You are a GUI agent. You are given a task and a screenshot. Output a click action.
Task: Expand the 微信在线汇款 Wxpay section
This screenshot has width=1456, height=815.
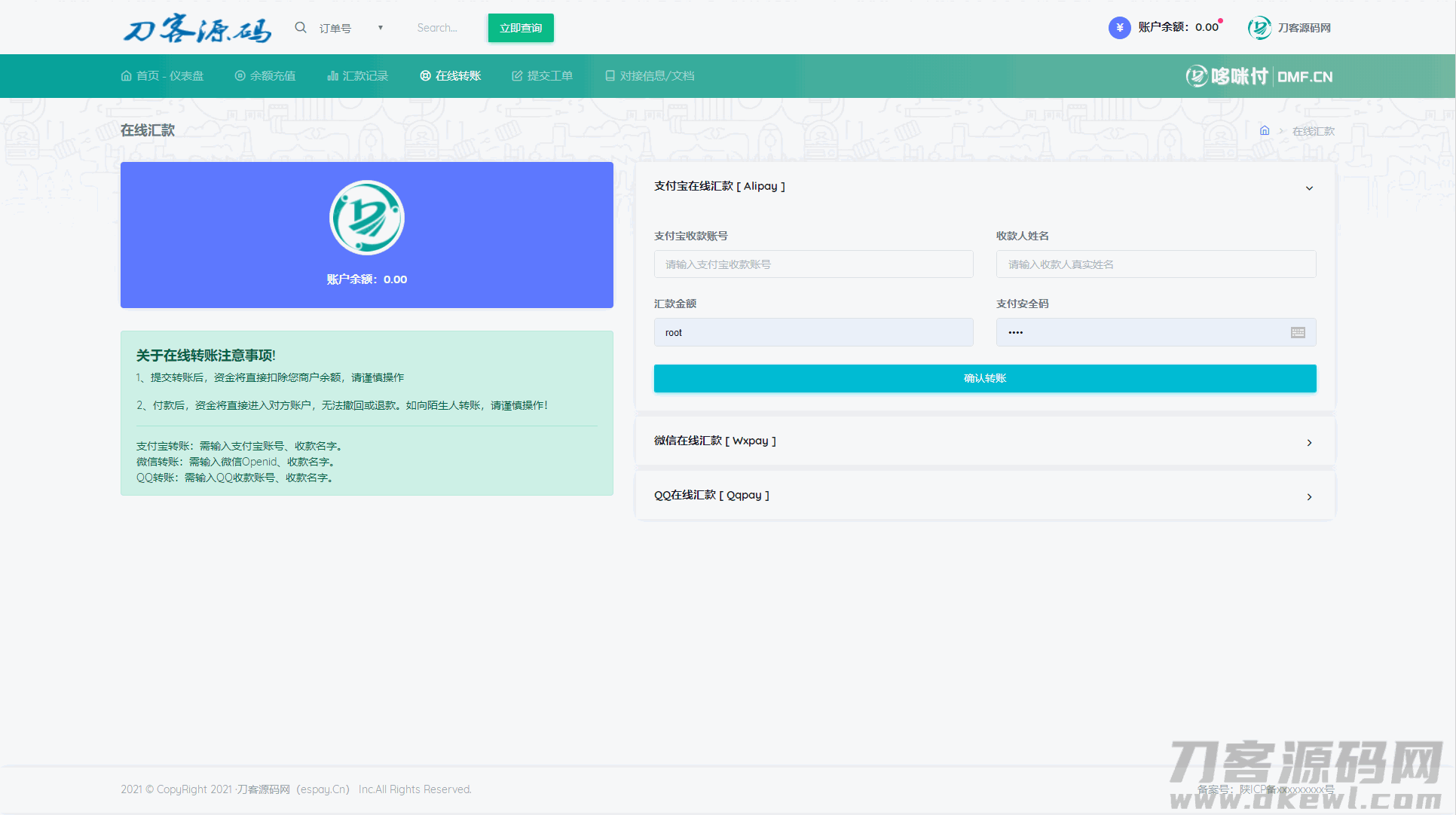click(x=1309, y=442)
